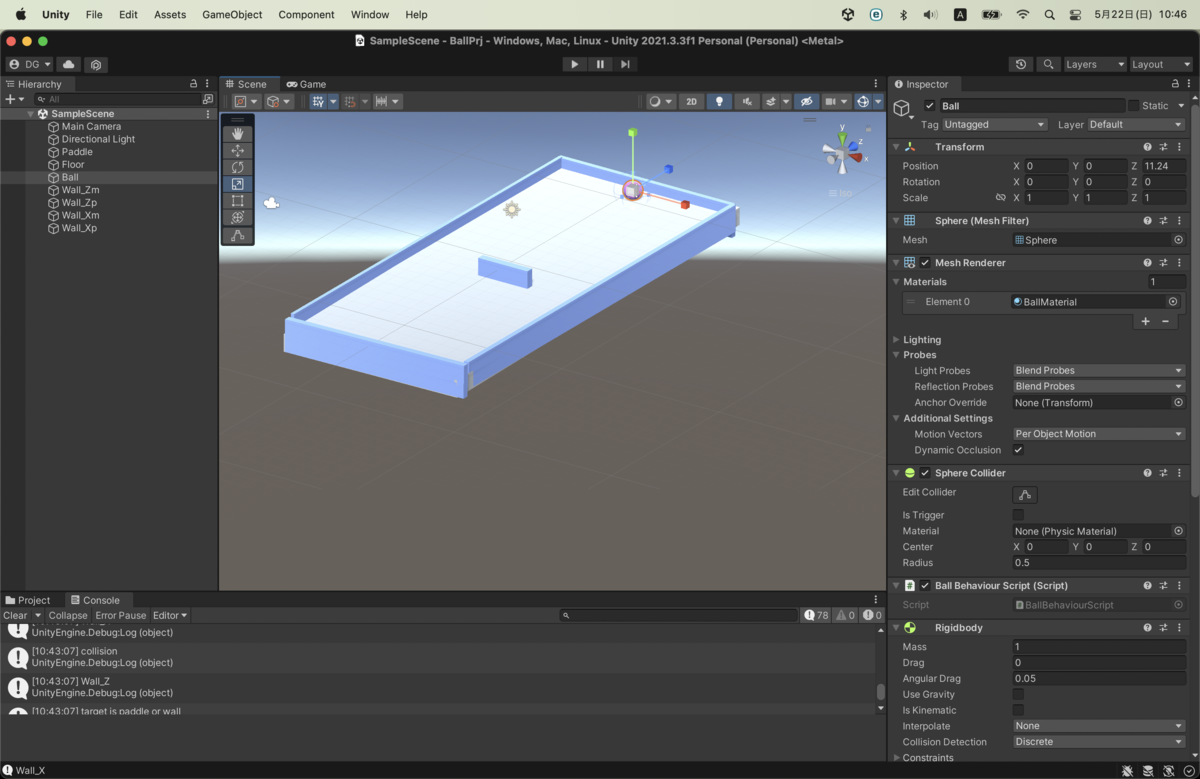Toggle console Collapse button

point(68,616)
